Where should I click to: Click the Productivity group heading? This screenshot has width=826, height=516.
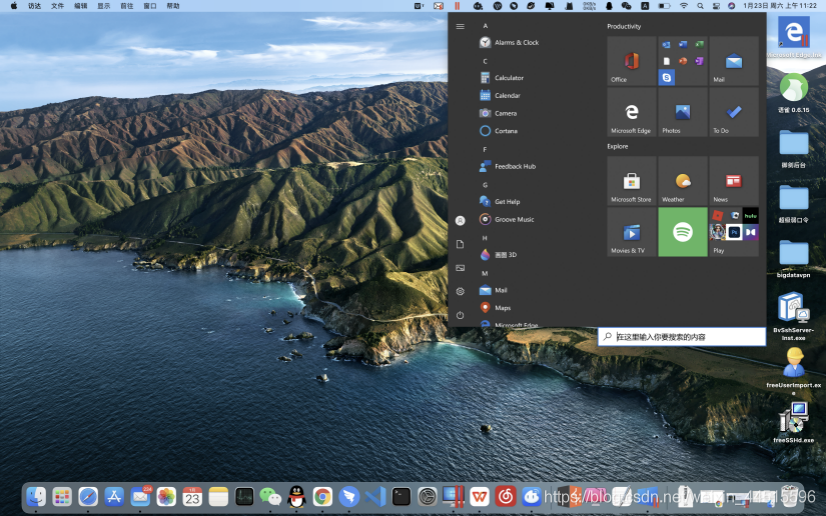[624, 26]
